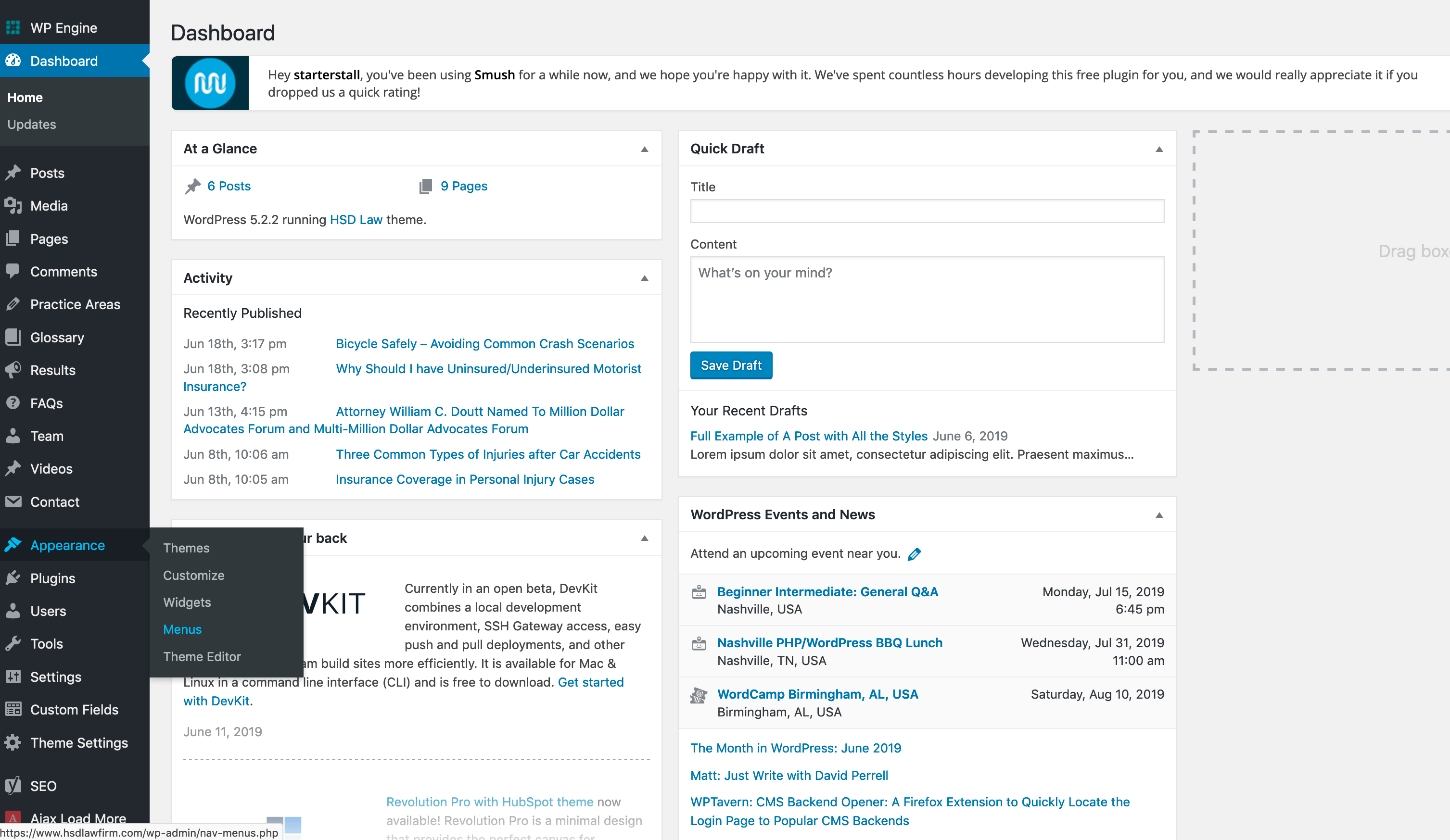Open Theme Editor in the Appearance submenu

[x=202, y=656]
